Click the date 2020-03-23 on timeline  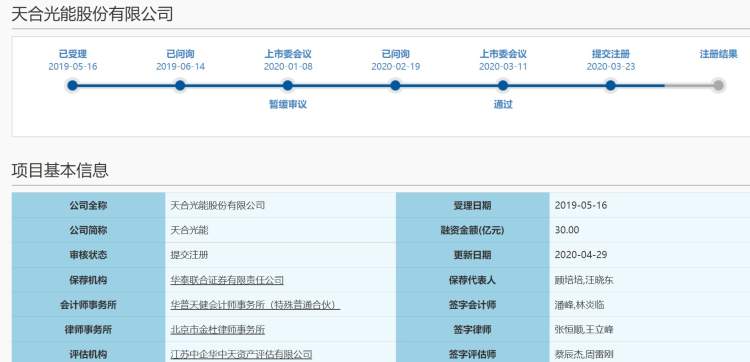point(611,66)
